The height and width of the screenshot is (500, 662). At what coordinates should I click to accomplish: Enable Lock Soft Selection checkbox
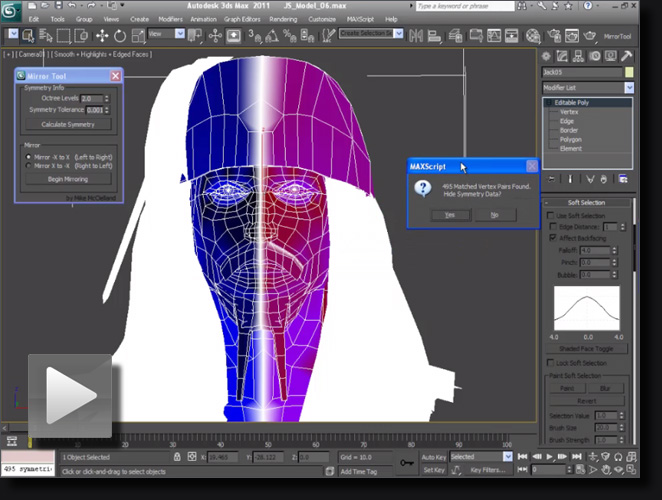point(551,363)
